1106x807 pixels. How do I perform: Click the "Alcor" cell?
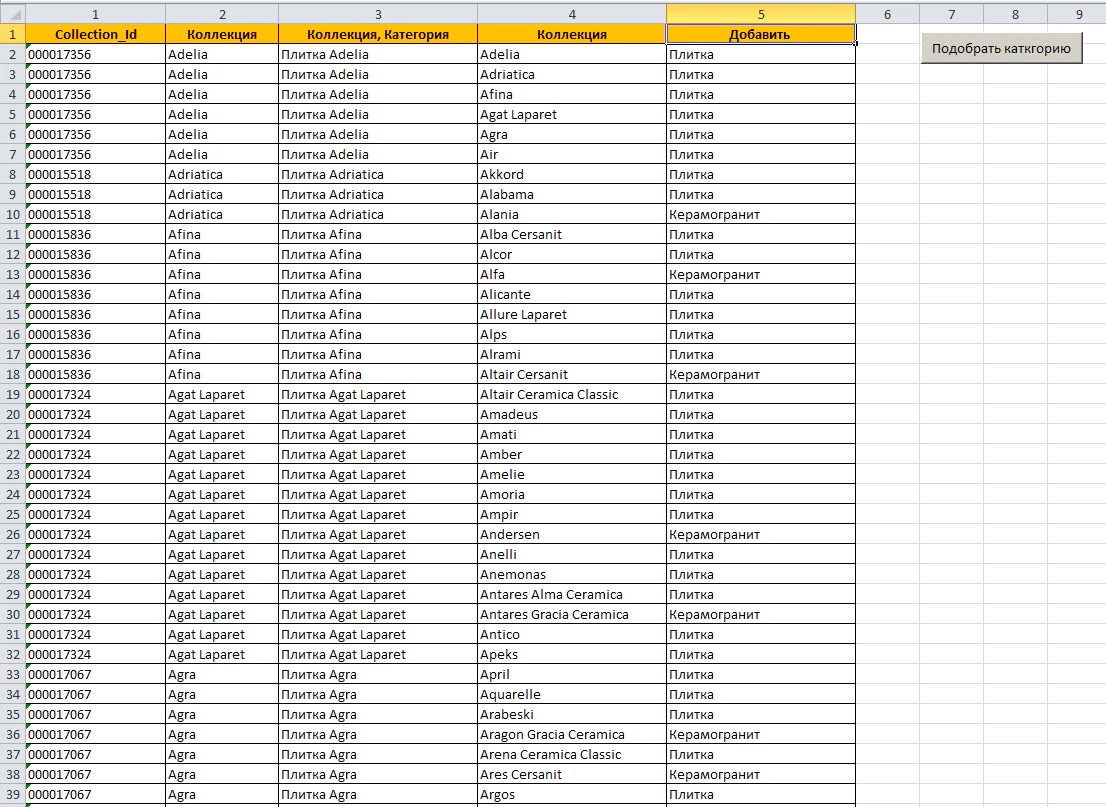click(x=572, y=254)
